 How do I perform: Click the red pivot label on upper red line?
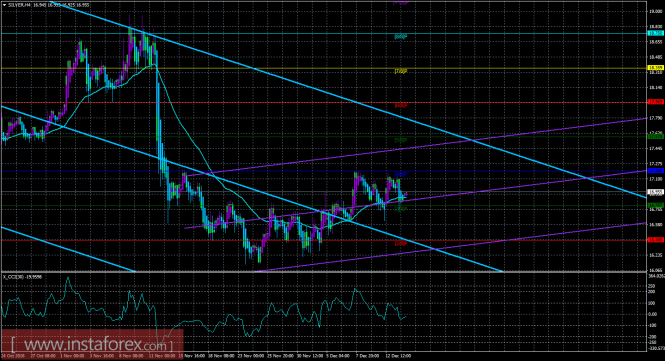[401, 105]
